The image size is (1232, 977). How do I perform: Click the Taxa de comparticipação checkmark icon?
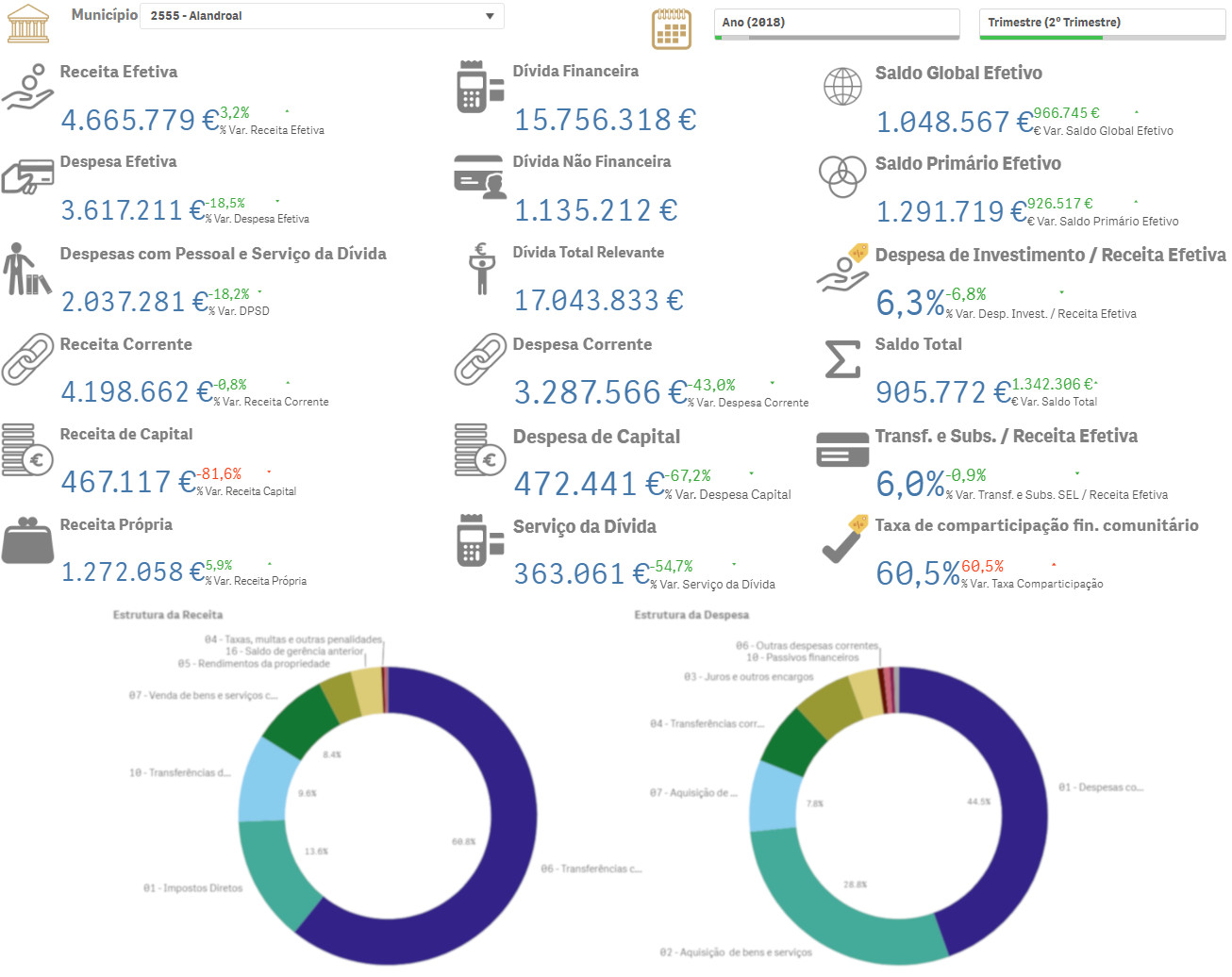[842, 539]
